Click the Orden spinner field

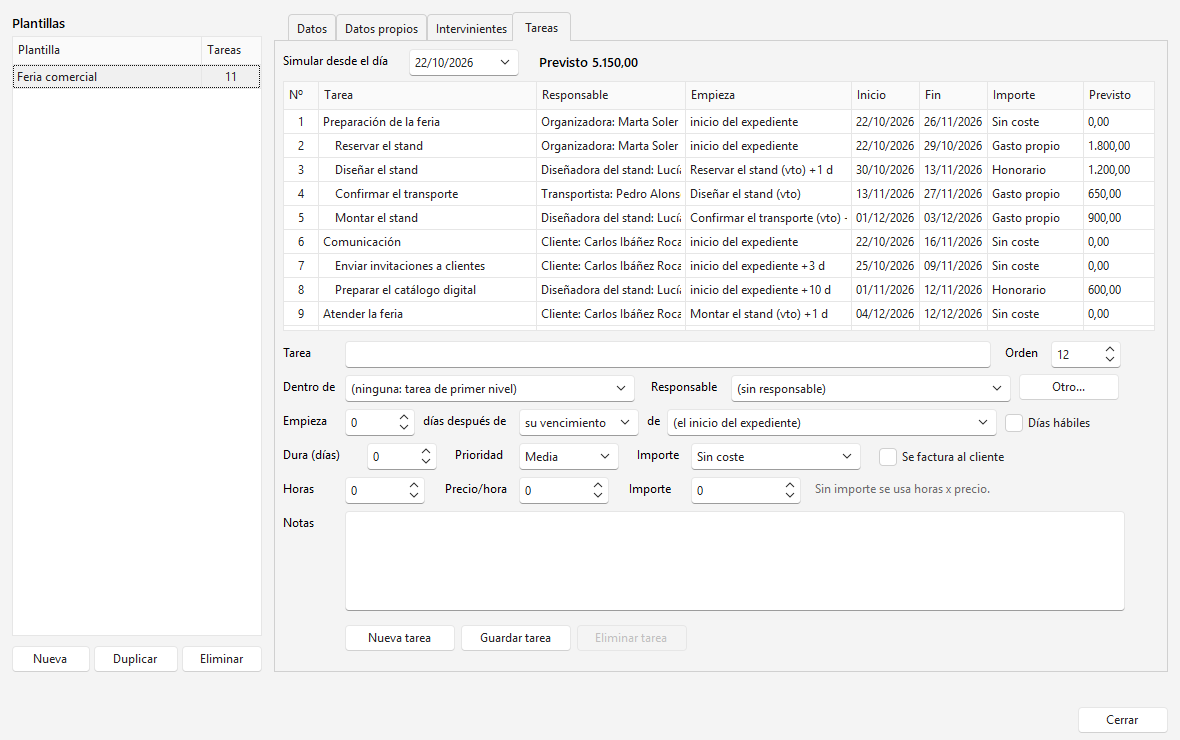[1085, 354]
